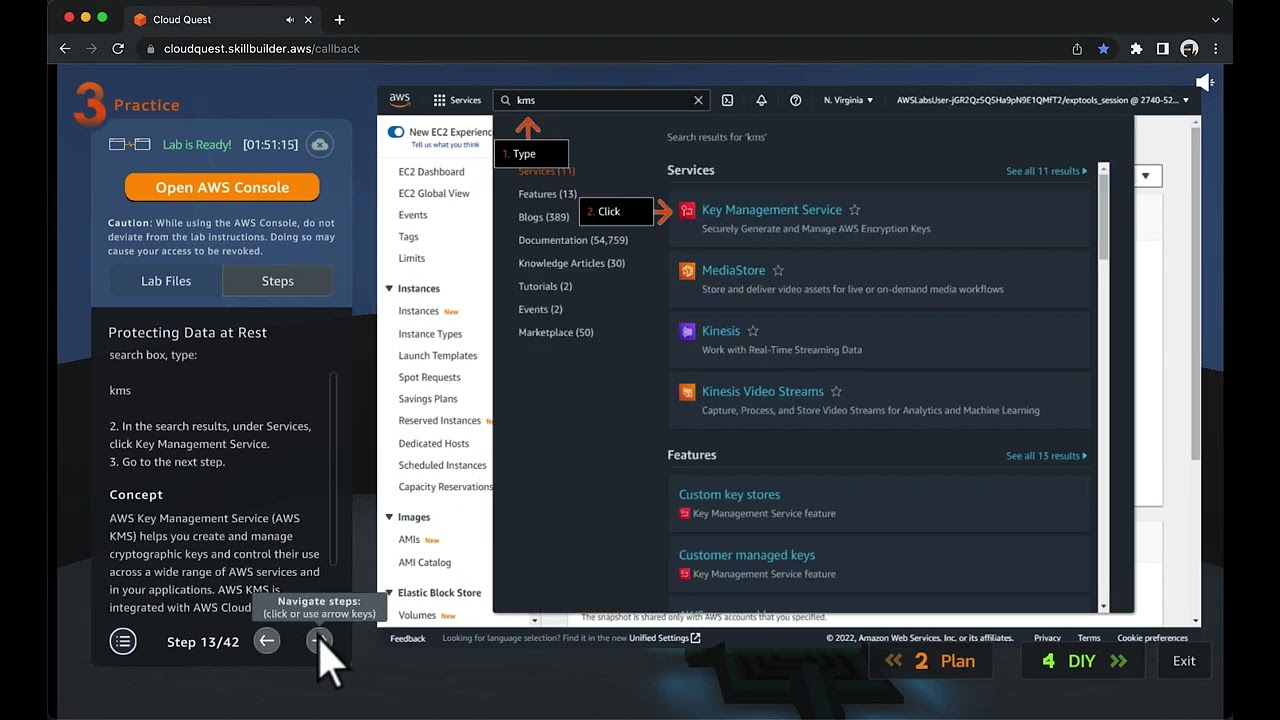Open Launch Templates in sidebar

click(437, 356)
